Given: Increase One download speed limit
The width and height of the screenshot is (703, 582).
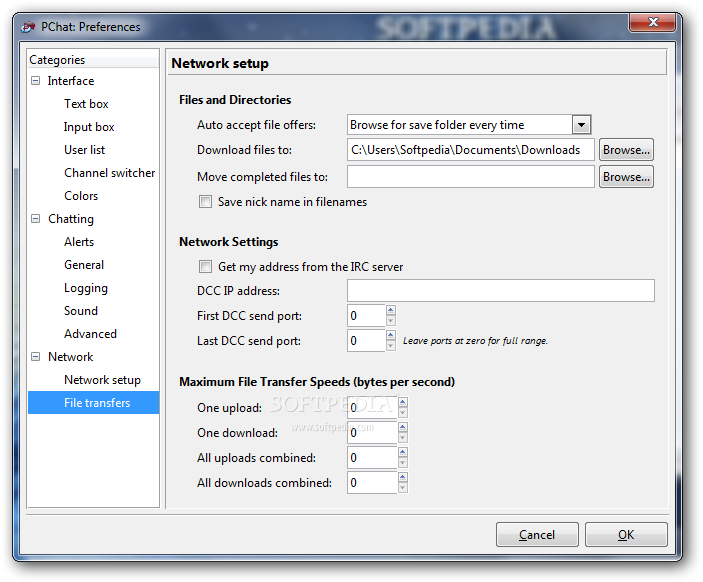Looking at the screenshot, I should (x=403, y=427).
